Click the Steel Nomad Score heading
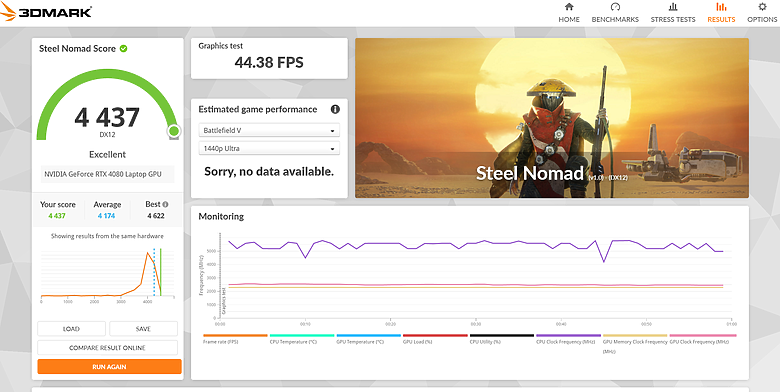 click(77, 48)
